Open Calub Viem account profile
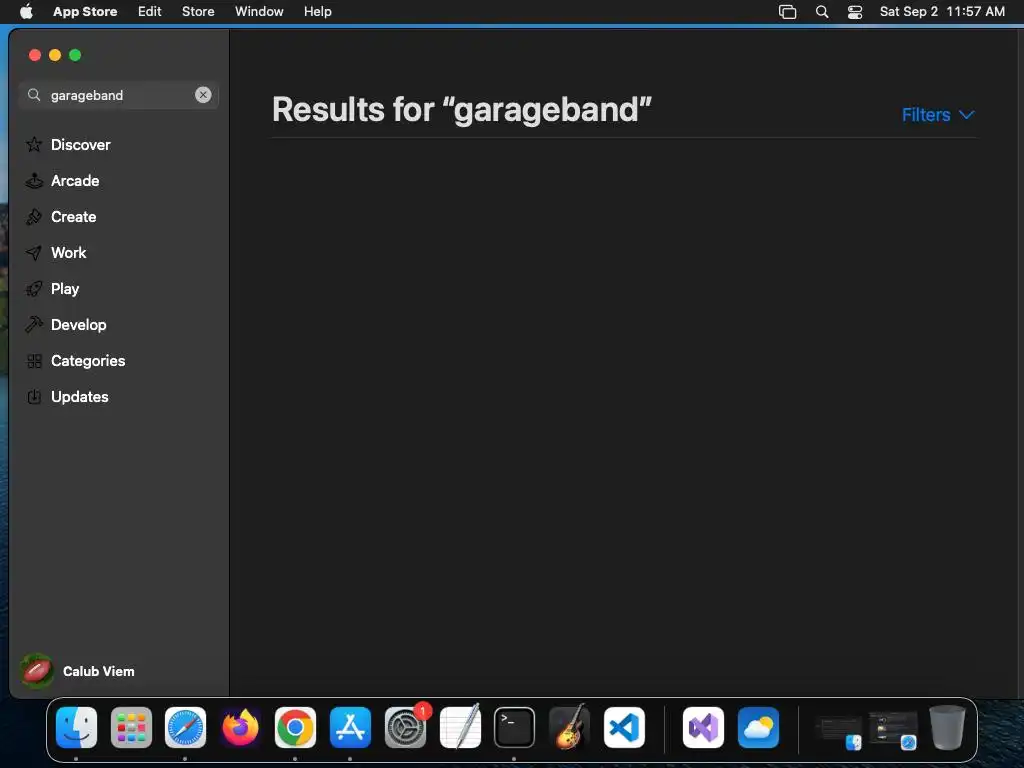This screenshot has width=1024, height=768. tap(77, 671)
